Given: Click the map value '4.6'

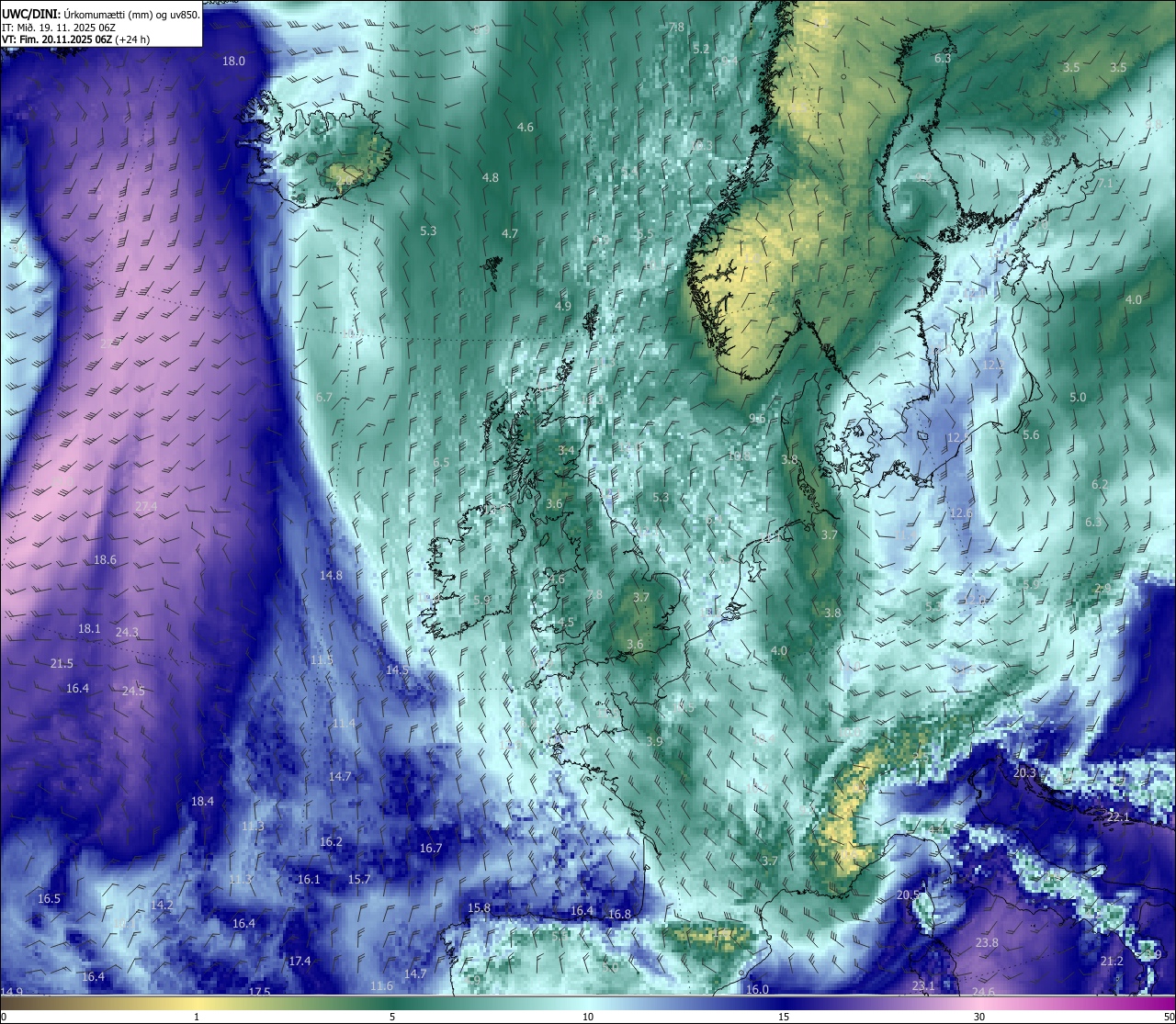Looking at the screenshot, I should pos(526,128).
